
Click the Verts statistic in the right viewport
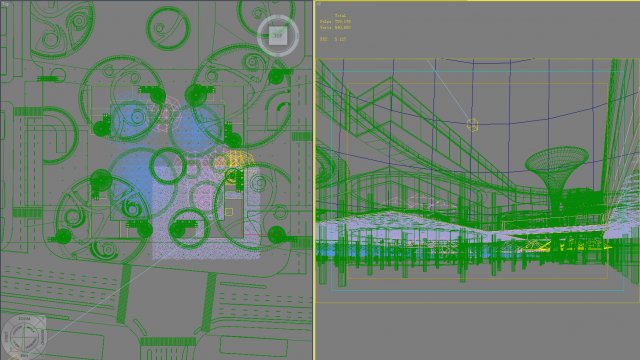pyautogui.click(x=335, y=27)
